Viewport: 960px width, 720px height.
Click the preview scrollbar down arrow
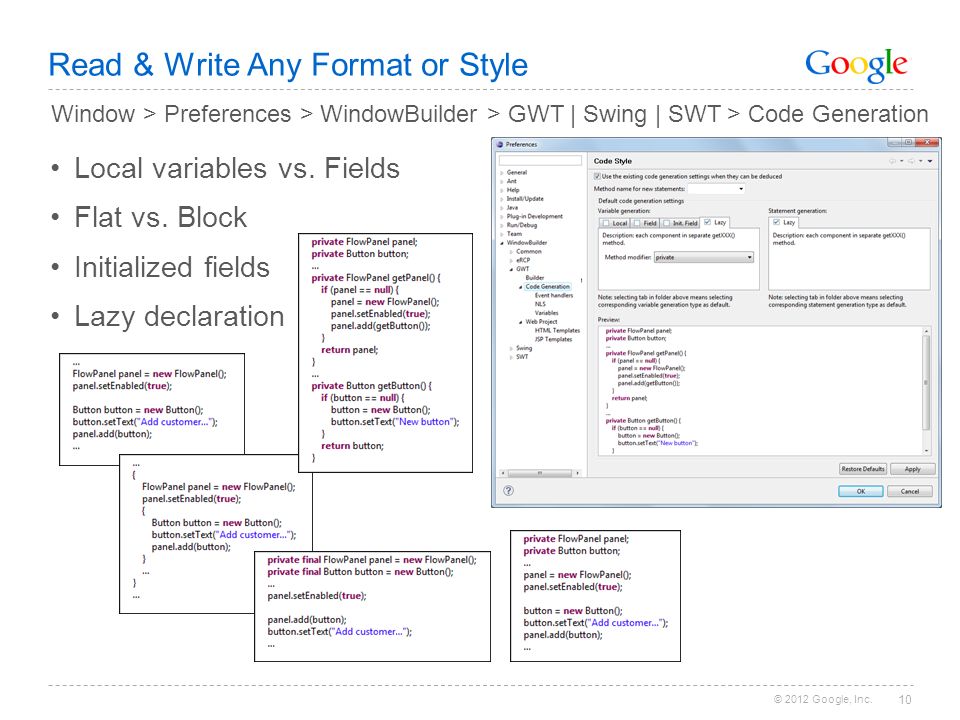coord(926,451)
